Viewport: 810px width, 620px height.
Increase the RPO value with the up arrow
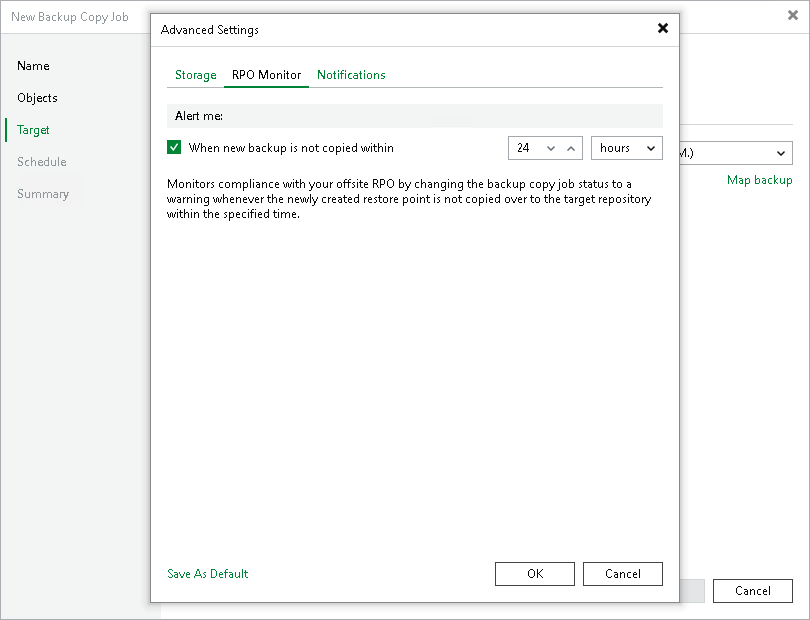570,147
